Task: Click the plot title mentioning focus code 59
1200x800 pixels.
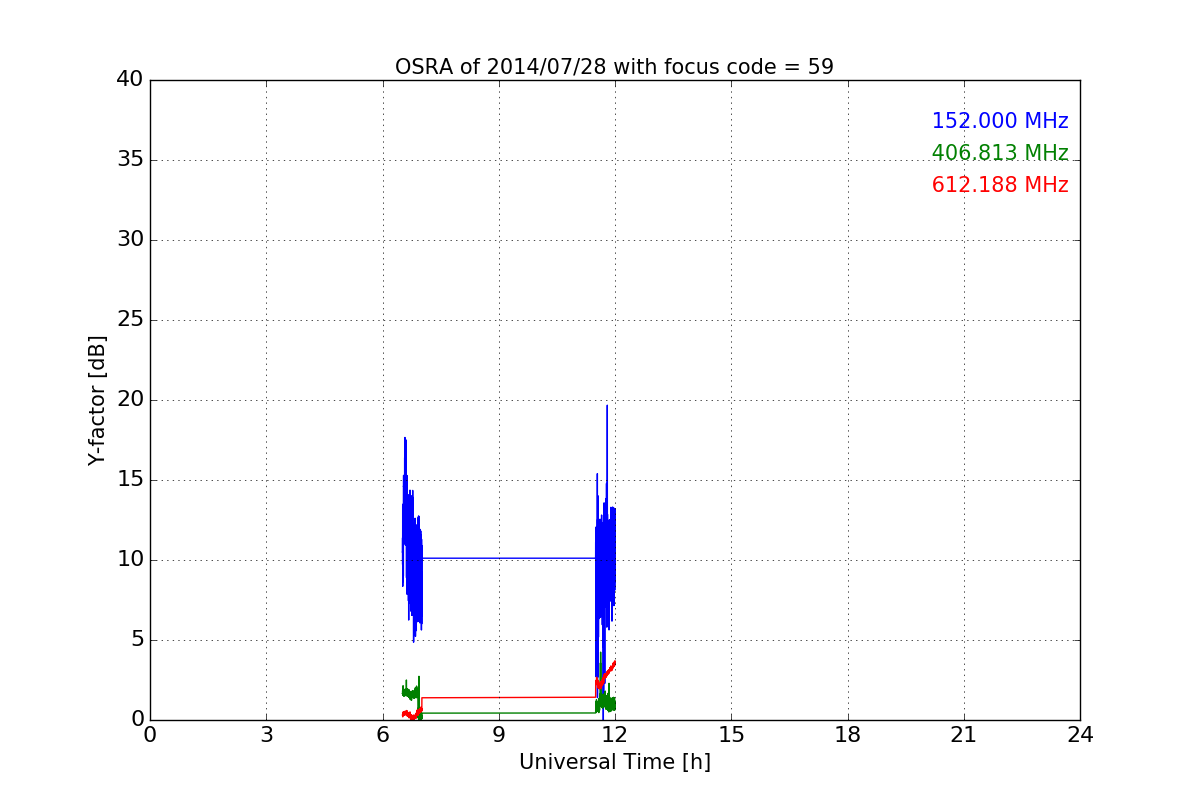Action: tap(614, 67)
